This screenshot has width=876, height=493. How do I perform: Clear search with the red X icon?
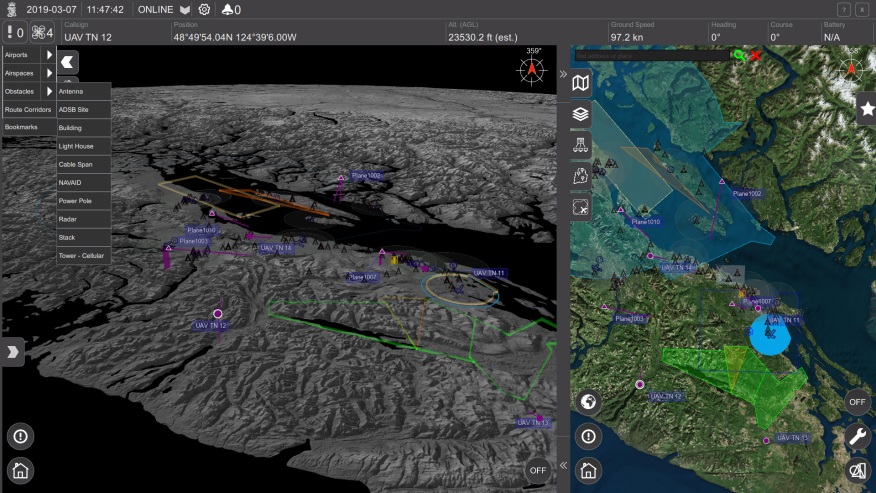(755, 56)
